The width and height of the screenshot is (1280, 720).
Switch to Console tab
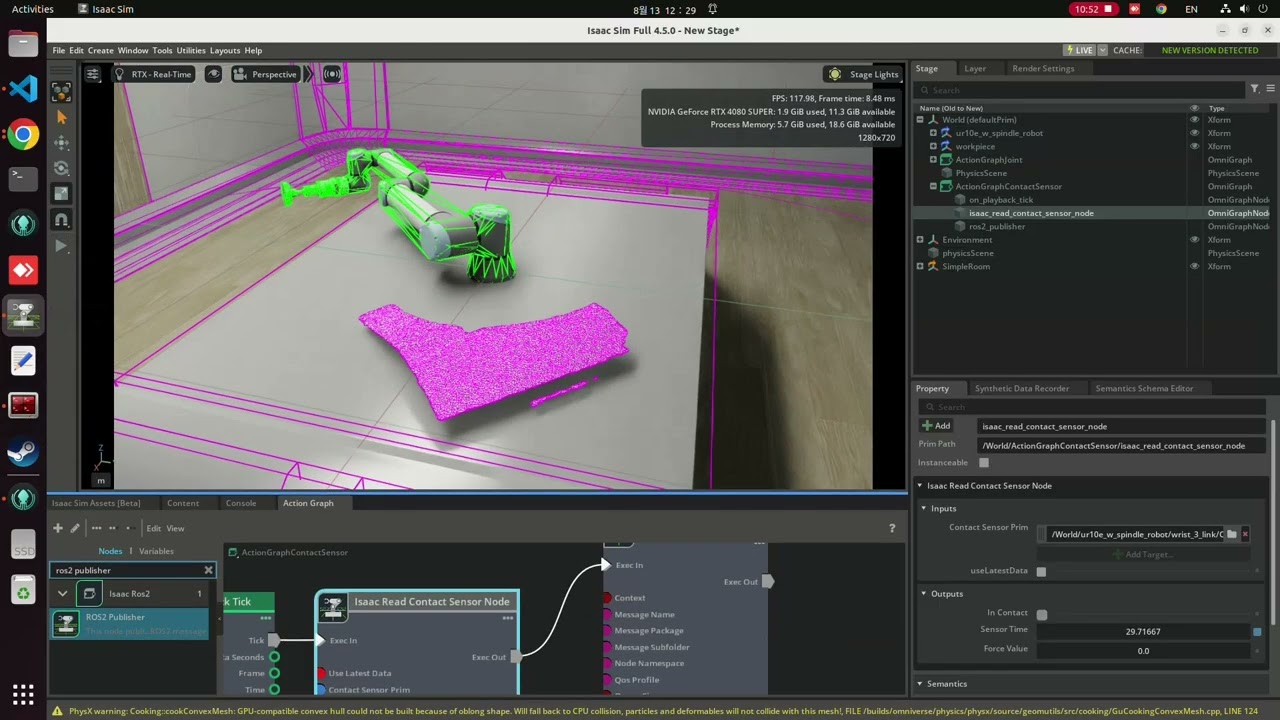(241, 503)
